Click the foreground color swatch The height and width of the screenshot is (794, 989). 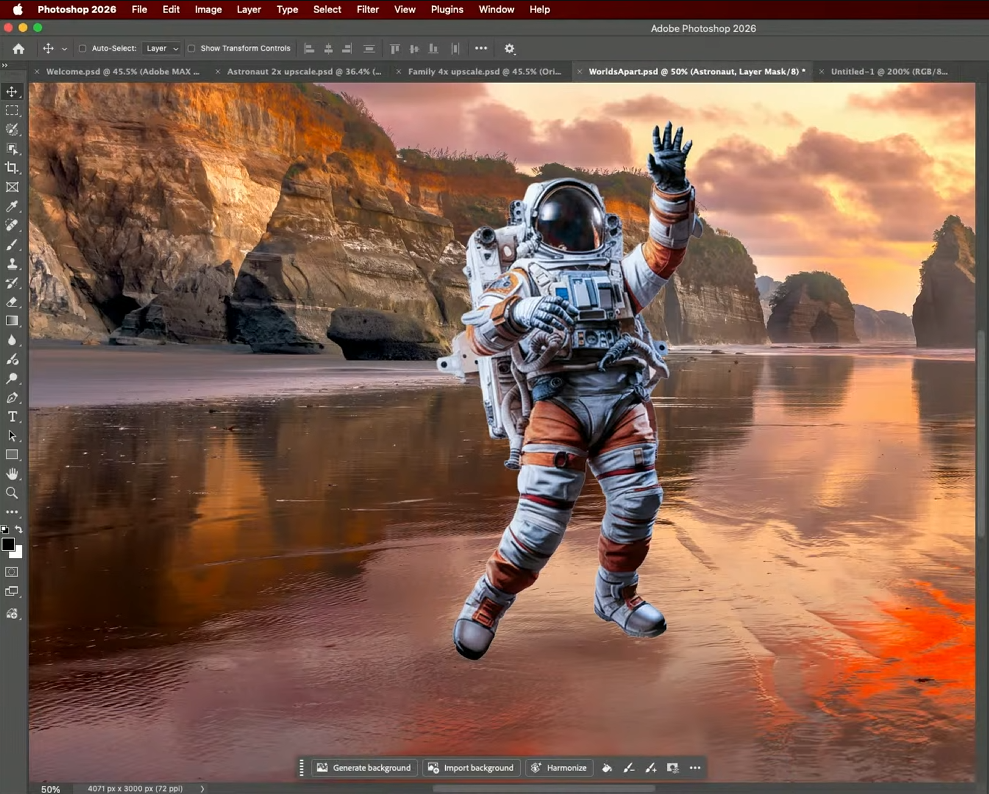pos(8,545)
